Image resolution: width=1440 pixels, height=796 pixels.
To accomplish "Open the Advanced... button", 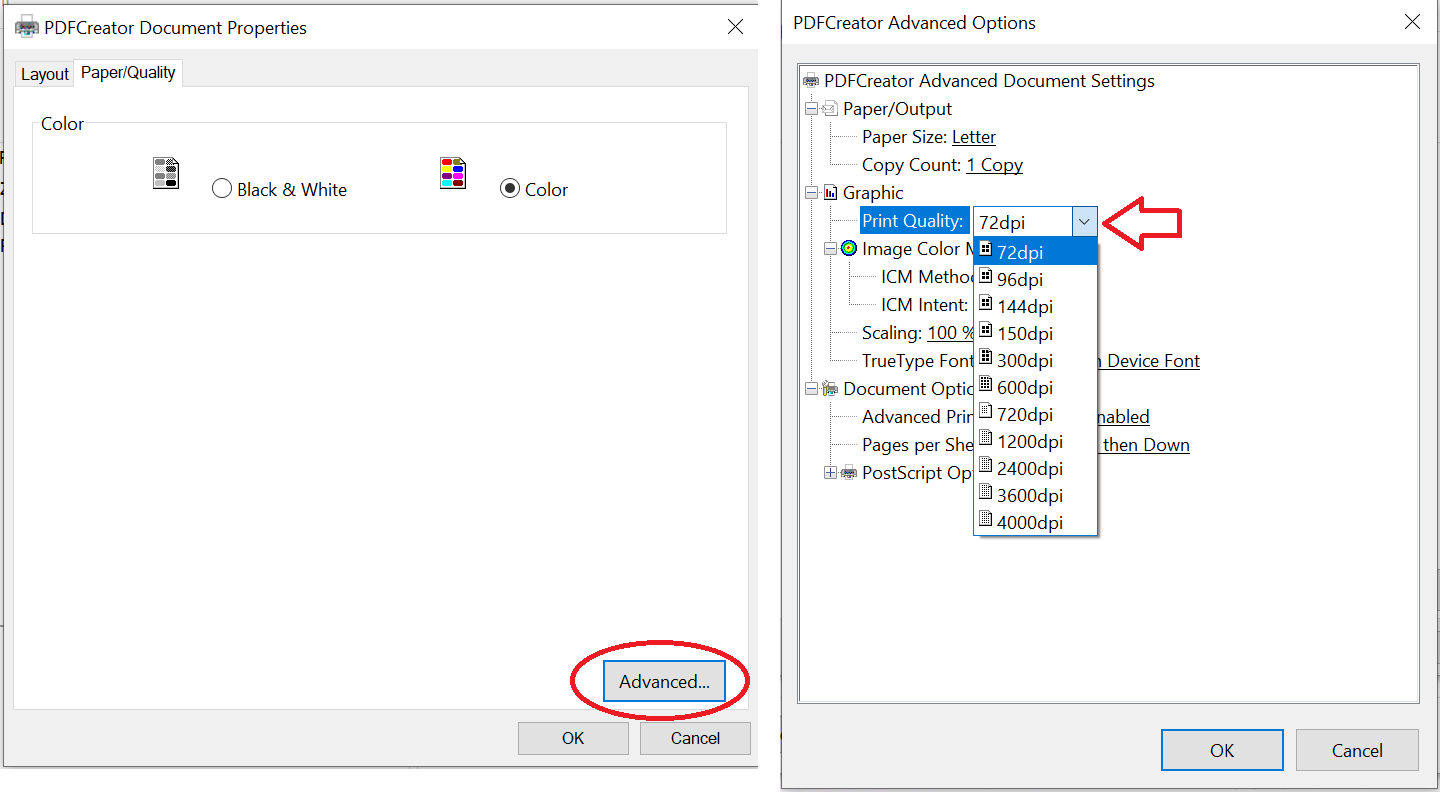I will pyautogui.click(x=664, y=681).
